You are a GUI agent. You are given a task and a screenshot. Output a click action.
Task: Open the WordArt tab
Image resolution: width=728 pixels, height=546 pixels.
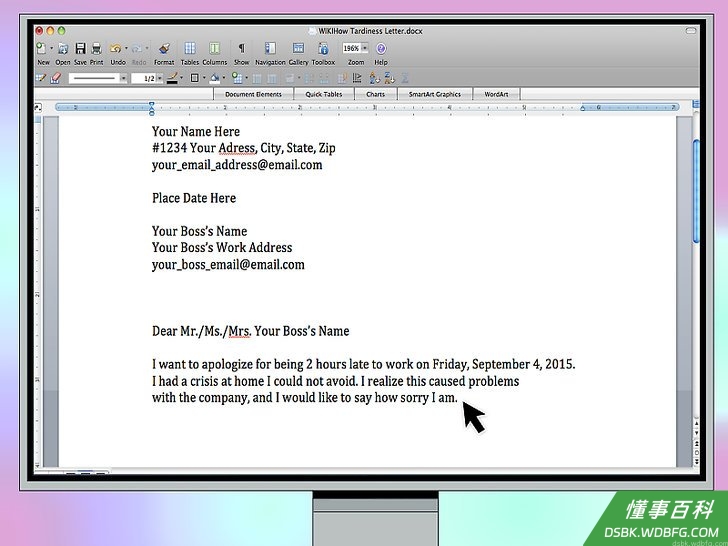coord(496,94)
